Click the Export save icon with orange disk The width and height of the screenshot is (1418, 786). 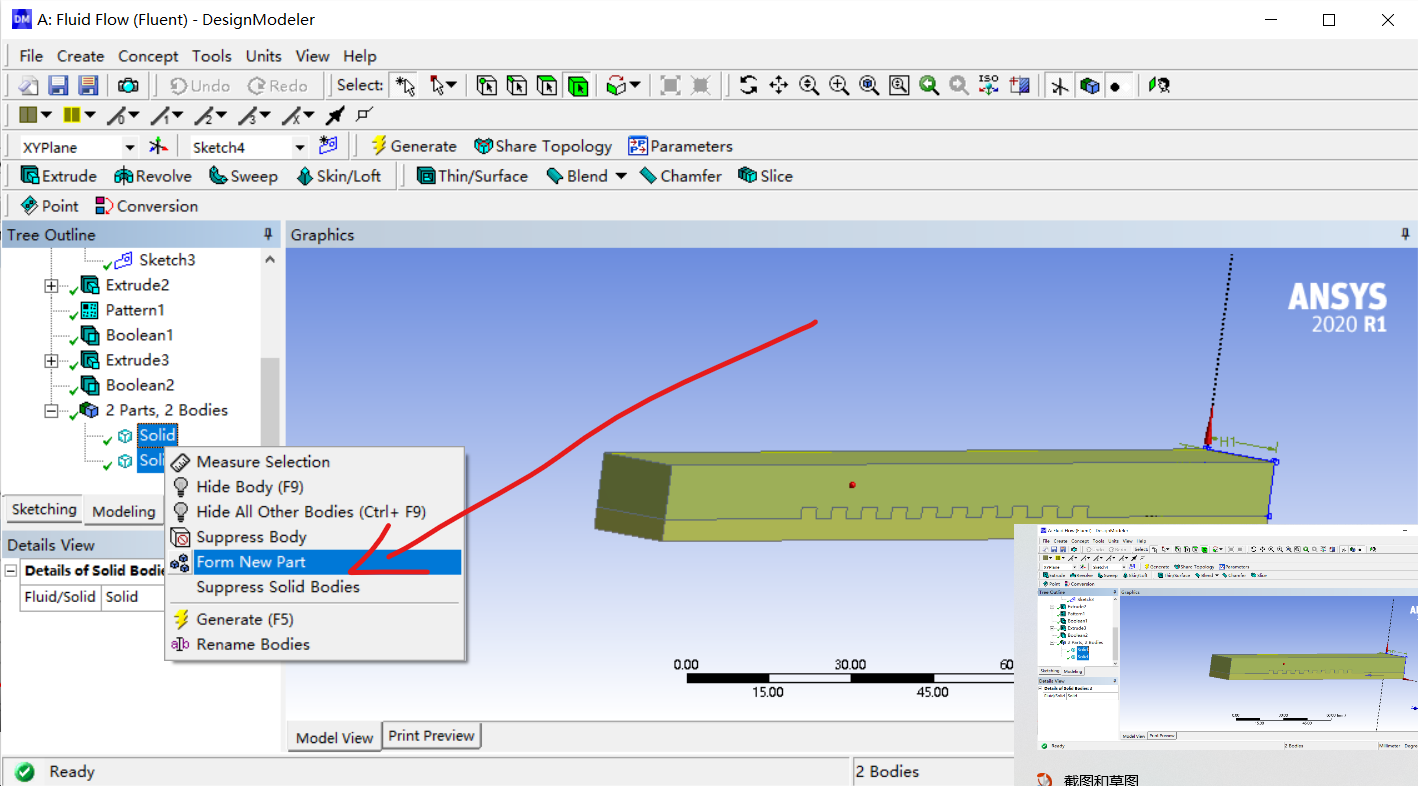click(88, 86)
